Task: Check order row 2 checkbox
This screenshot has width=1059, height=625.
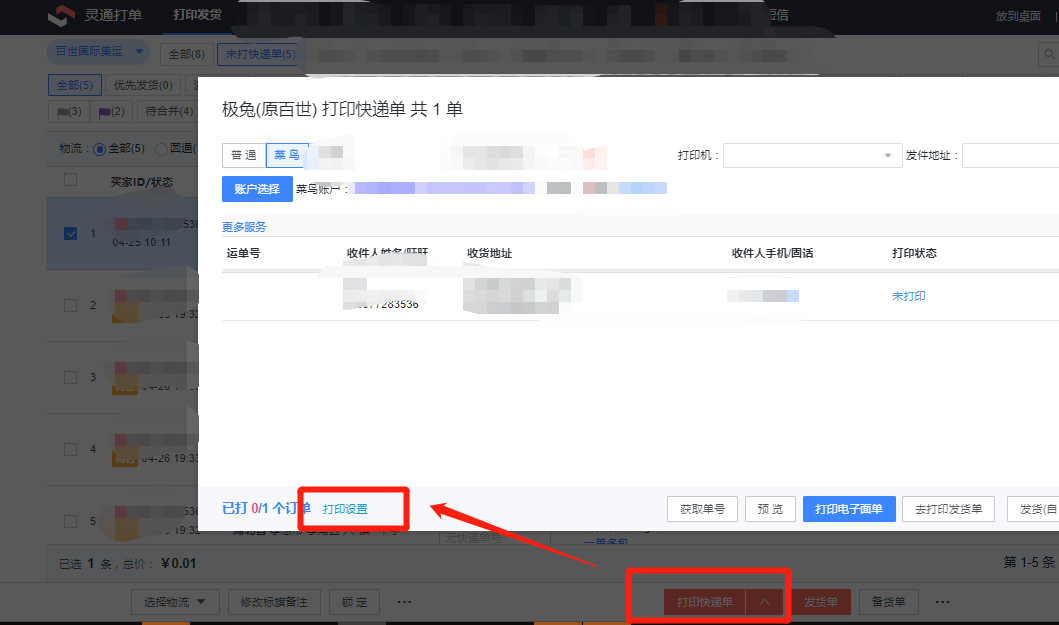Action: [70, 305]
